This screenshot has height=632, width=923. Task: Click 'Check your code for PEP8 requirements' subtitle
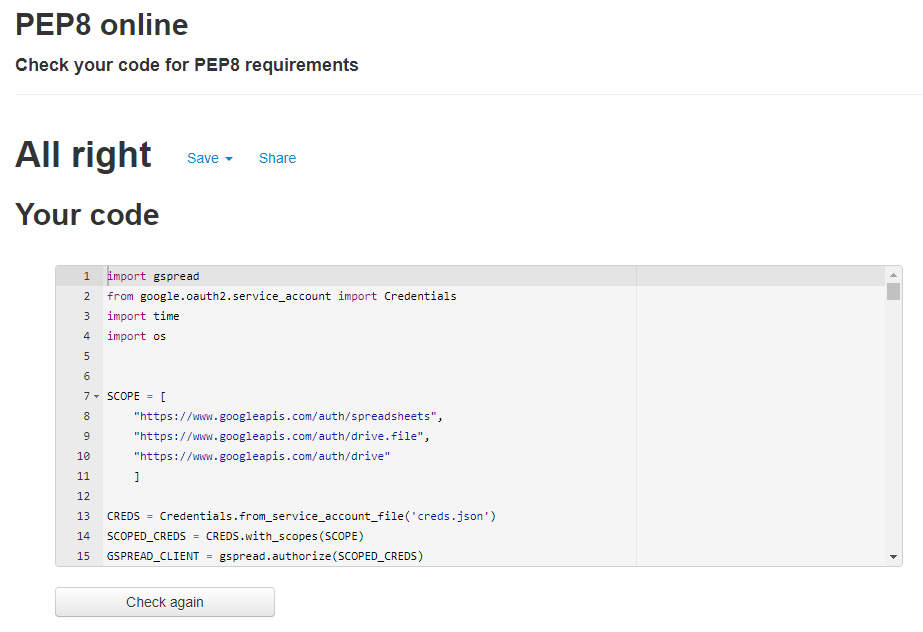[x=187, y=65]
